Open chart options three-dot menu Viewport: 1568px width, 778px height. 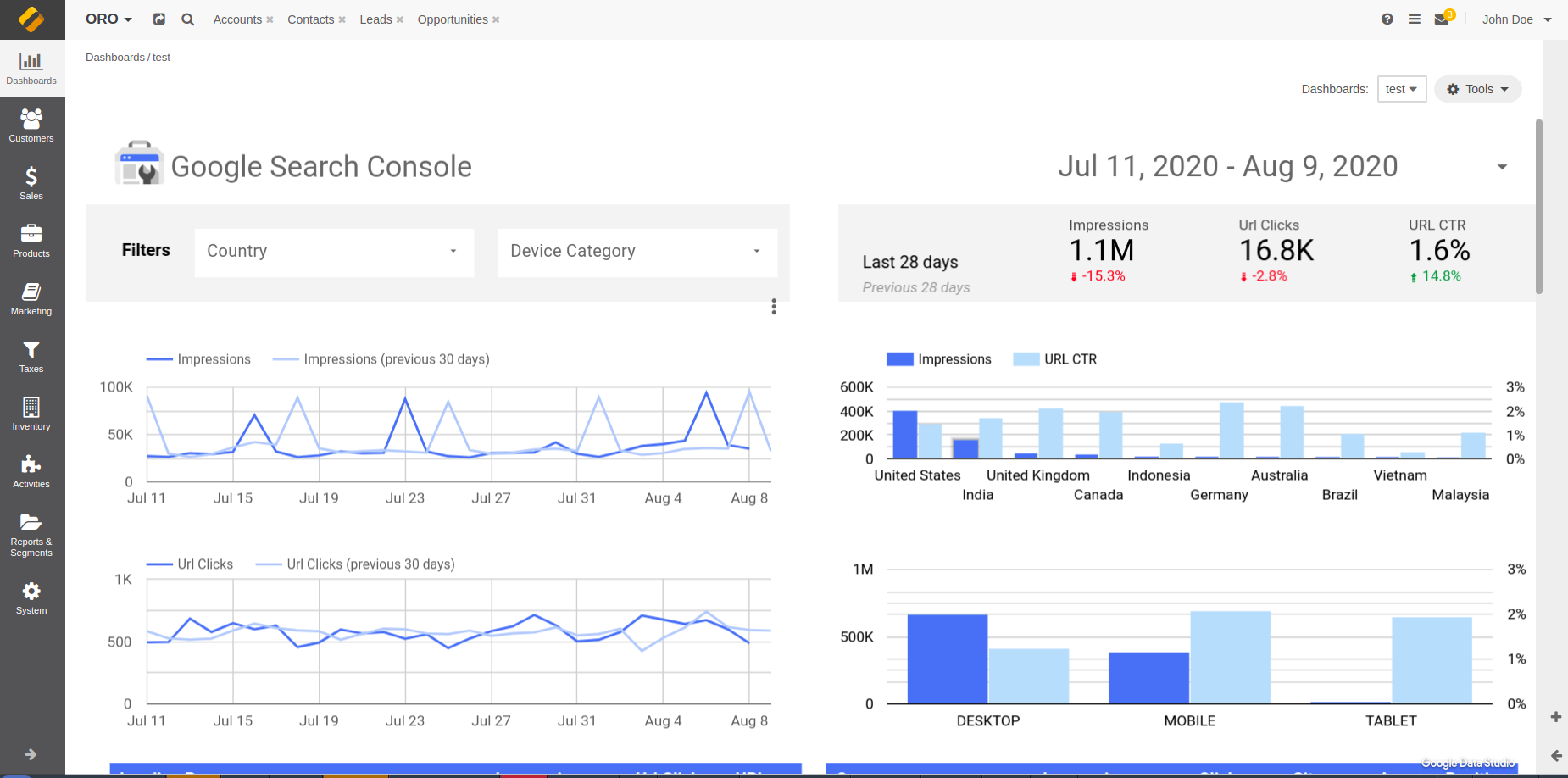tap(773, 307)
